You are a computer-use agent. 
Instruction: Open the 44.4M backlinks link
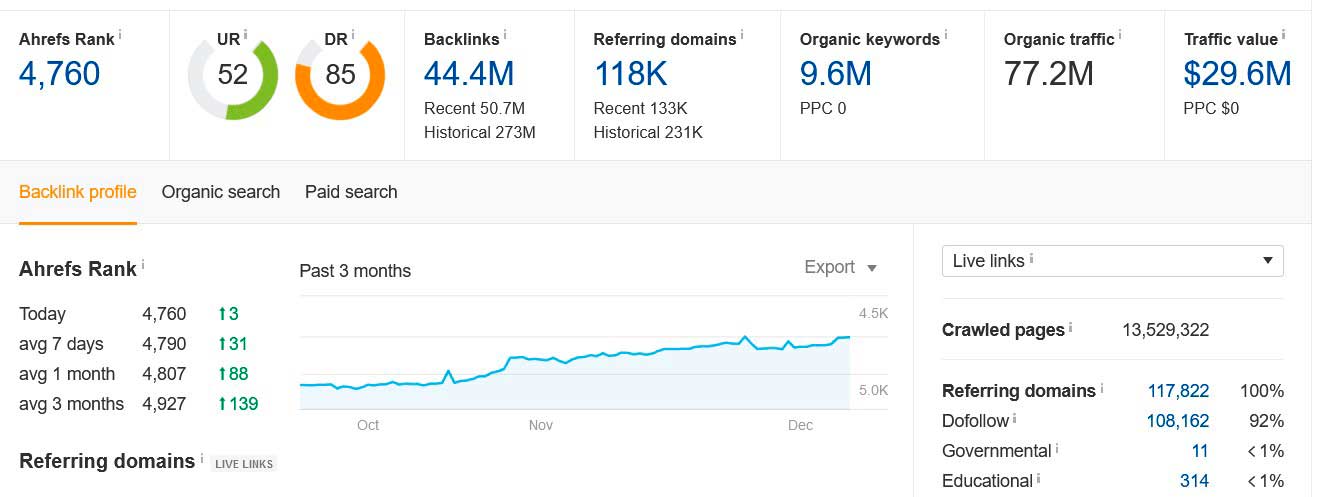pos(469,74)
